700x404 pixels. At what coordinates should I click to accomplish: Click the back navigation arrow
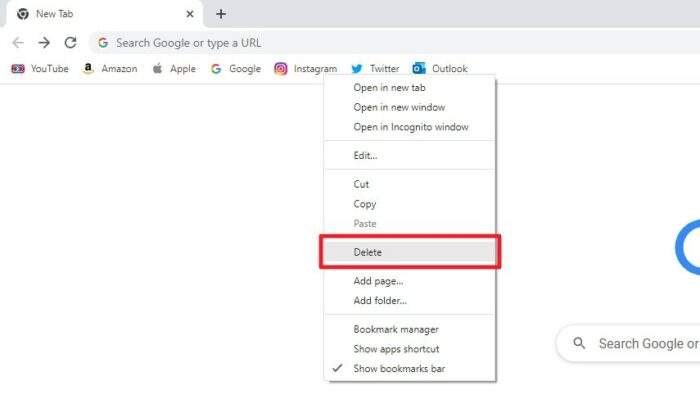pyautogui.click(x=18, y=43)
